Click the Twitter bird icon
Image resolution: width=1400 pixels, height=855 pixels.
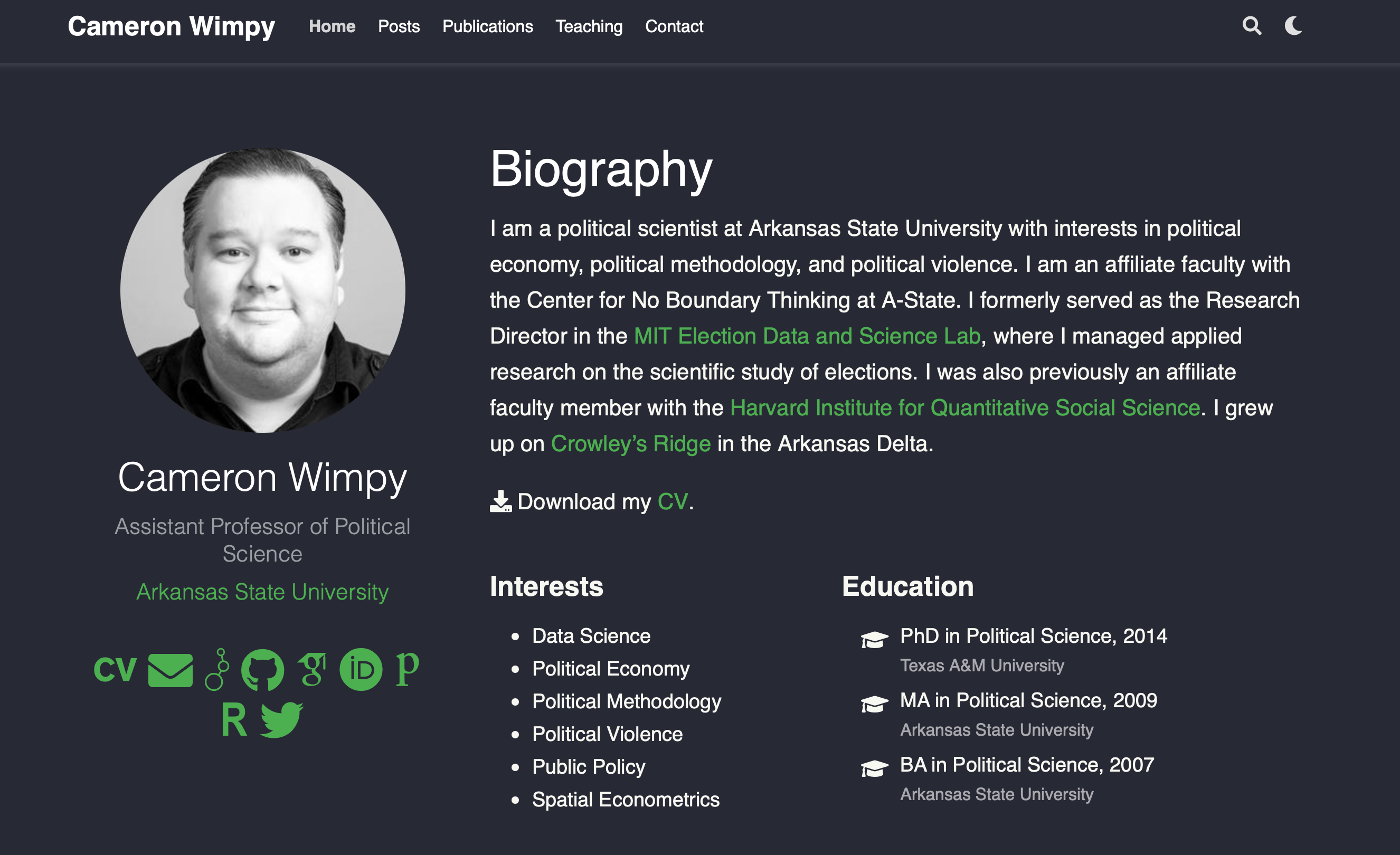282,720
